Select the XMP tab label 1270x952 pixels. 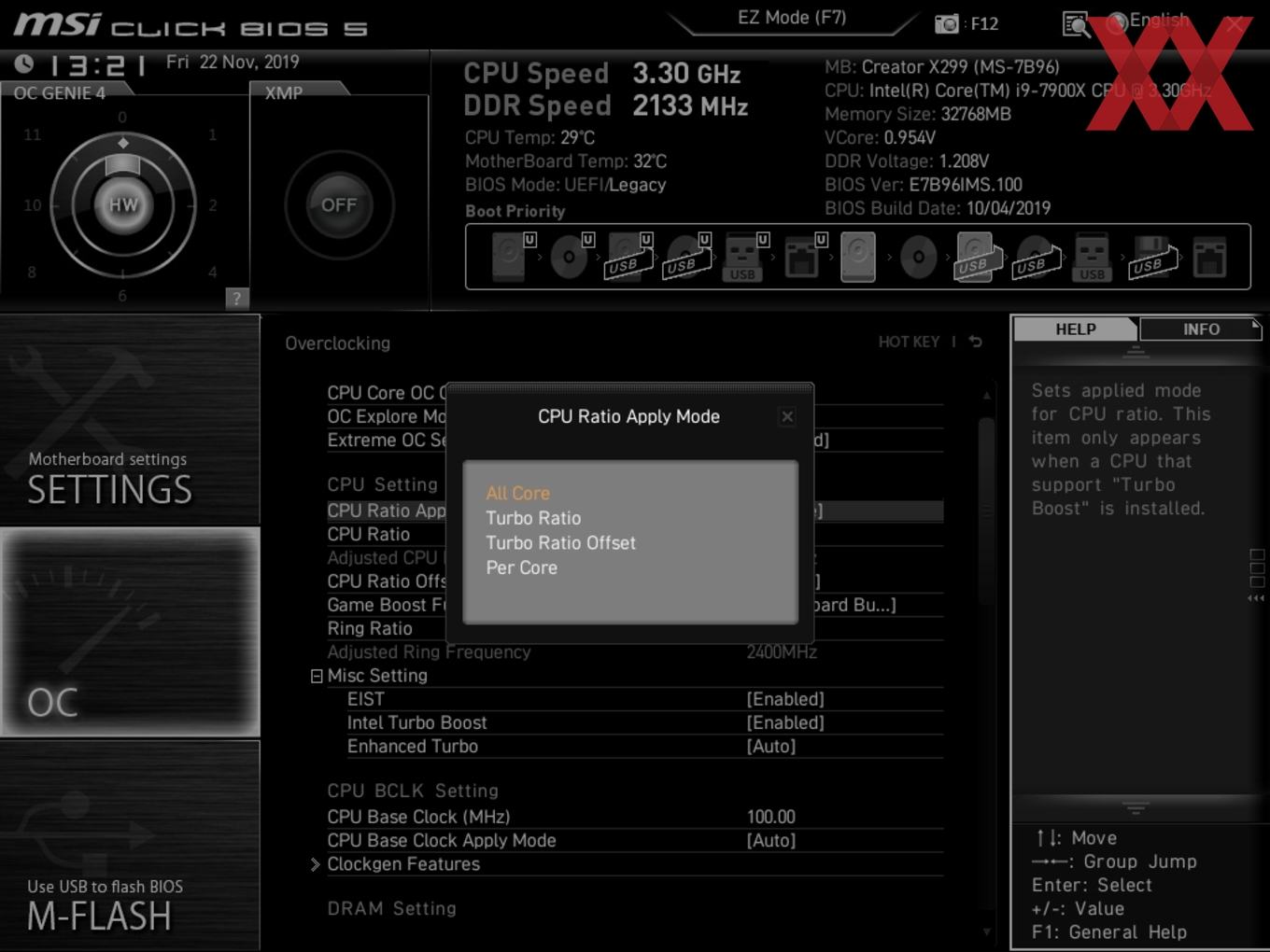284,92
